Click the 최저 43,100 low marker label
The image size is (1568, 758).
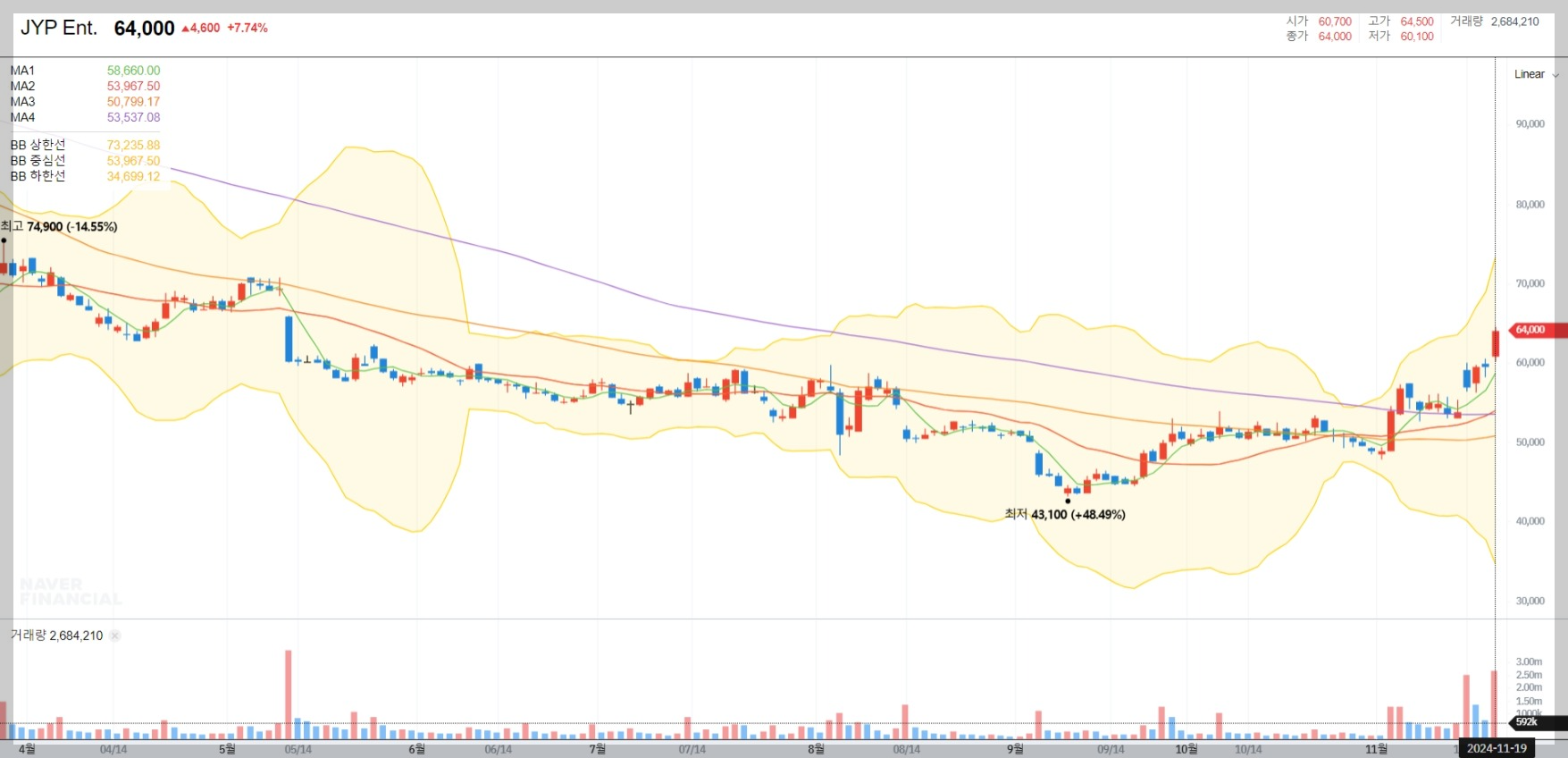point(1065,515)
